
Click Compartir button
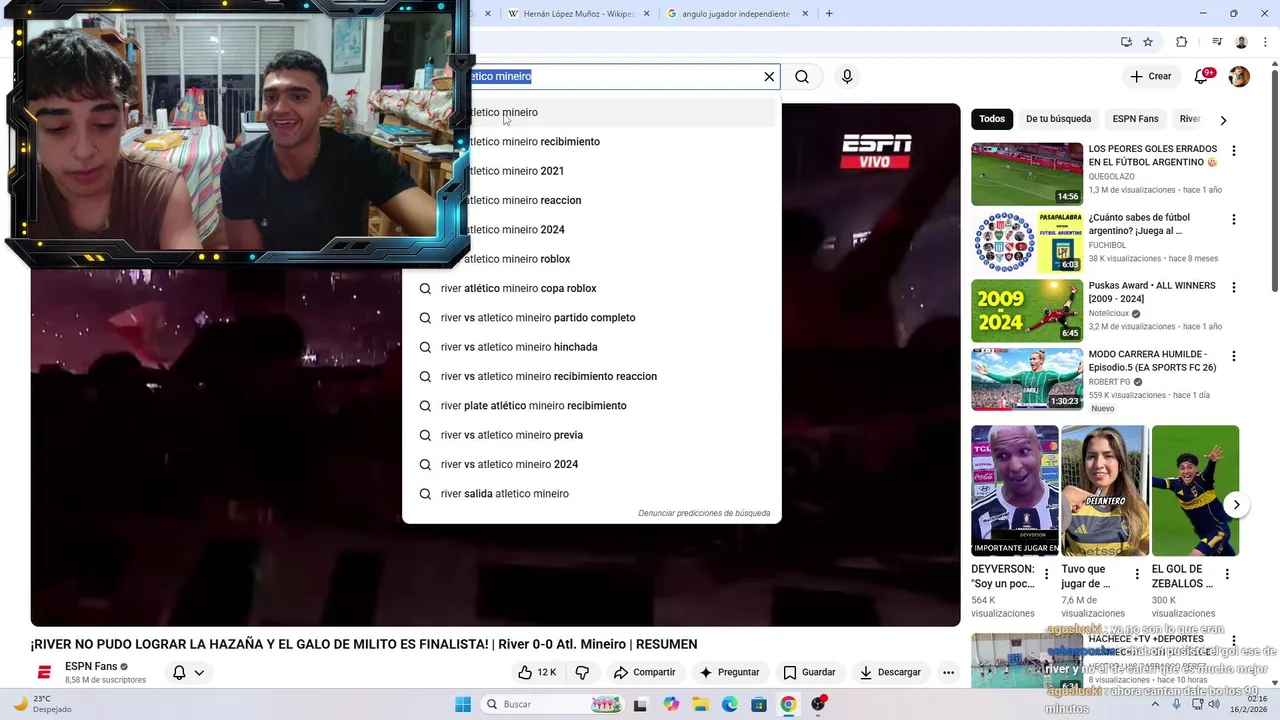tap(644, 672)
